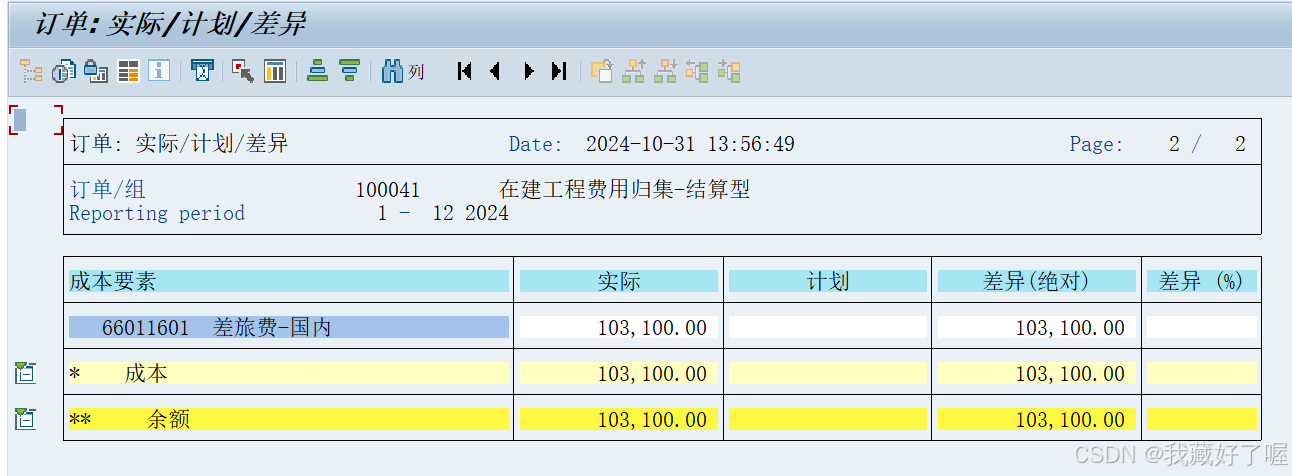Click the hierarchy up-arrow toolbar icon
The height and width of the screenshot is (476, 1292).
pyautogui.click(x=633, y=71)
